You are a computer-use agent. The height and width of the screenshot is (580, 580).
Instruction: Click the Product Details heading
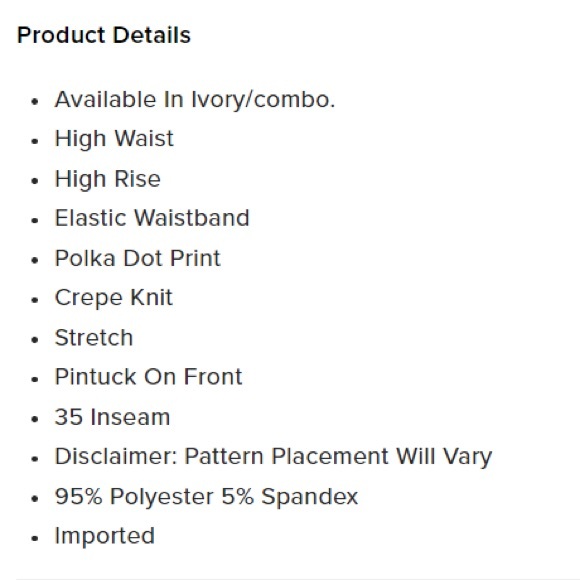(x=104, y=35)
